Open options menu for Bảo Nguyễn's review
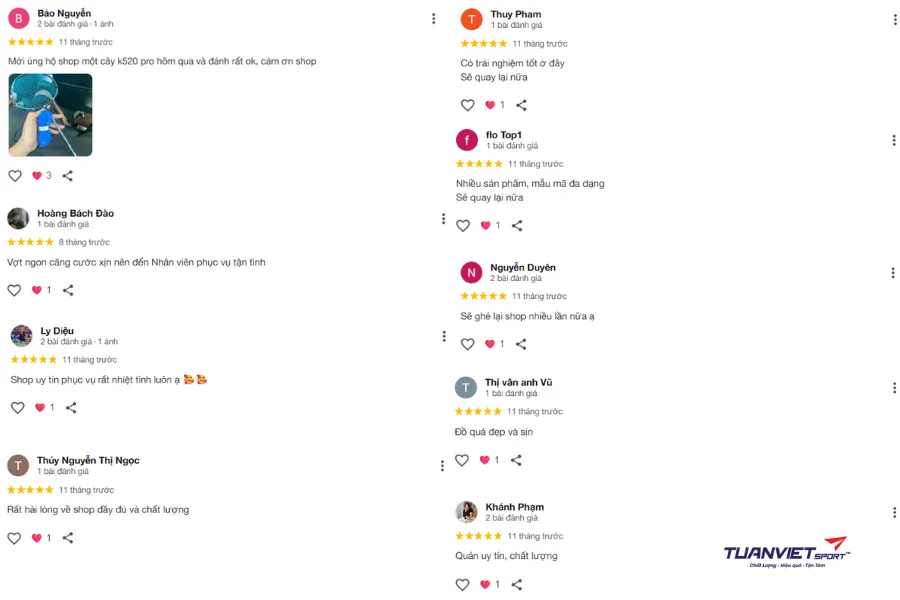The height and width of the screenshot is (600, 900). [433, 19]
